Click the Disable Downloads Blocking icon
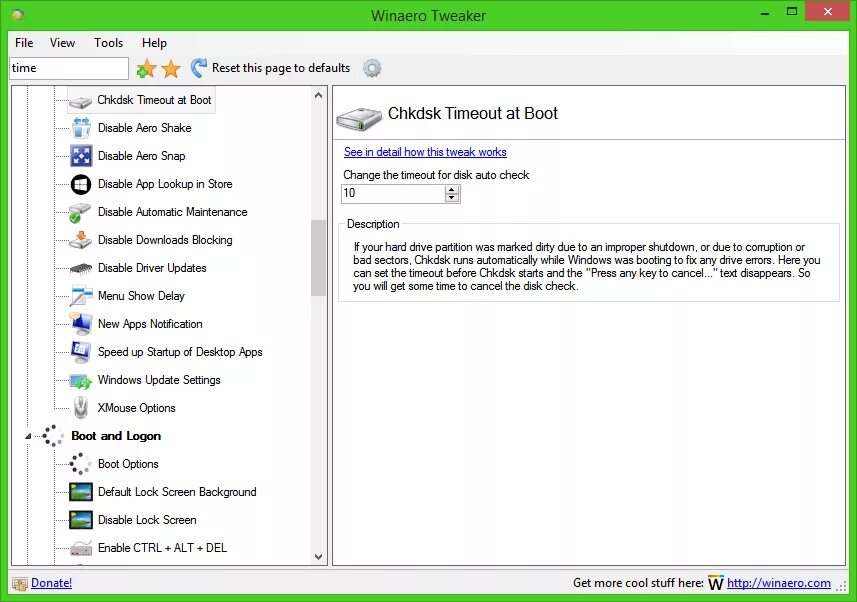857x602 pixels. click(80, 240)
